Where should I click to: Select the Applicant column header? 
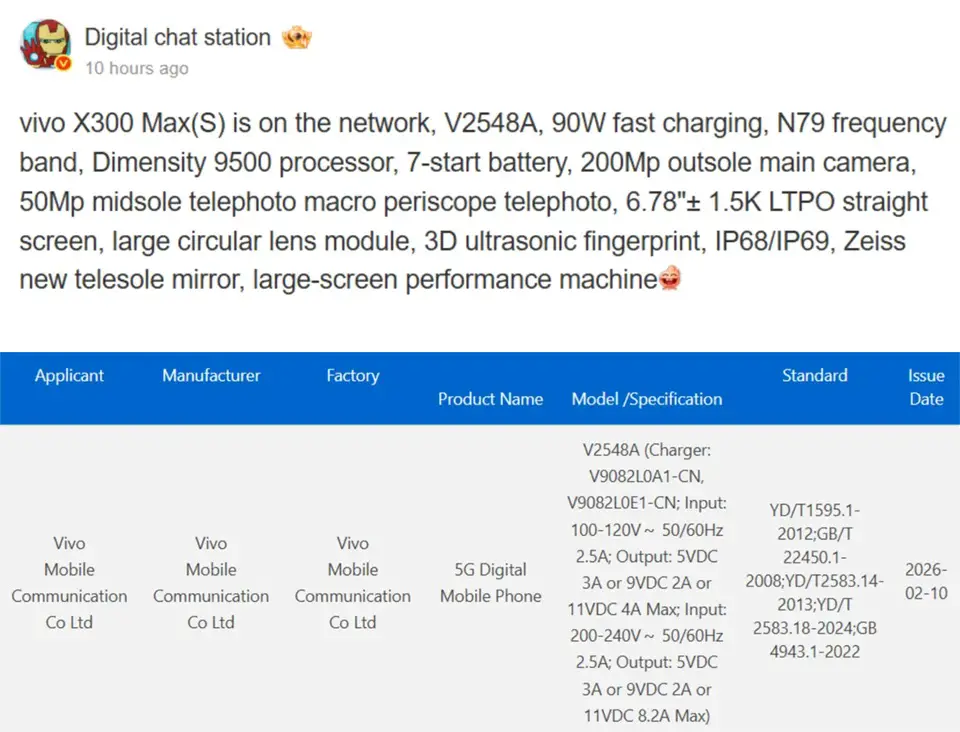coord(69,376)
